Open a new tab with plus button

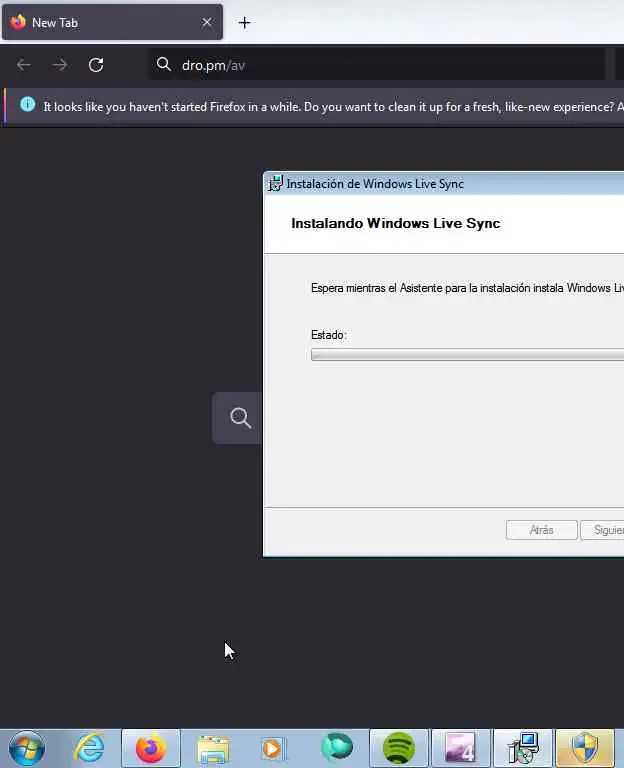pos(244,23)
